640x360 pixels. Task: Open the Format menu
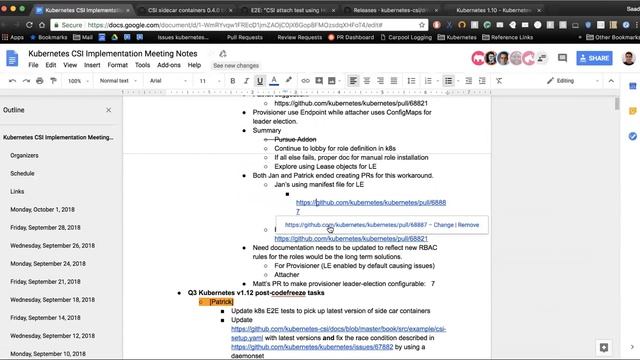118,65
